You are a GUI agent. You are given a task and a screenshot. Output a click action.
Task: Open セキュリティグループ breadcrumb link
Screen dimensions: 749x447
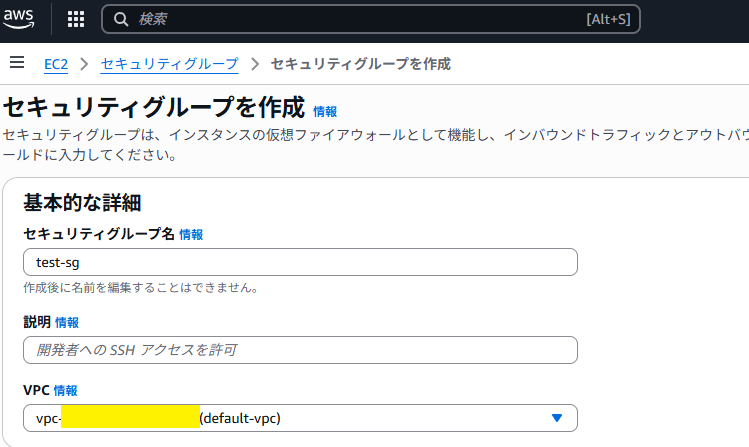[x=170, y=64]
